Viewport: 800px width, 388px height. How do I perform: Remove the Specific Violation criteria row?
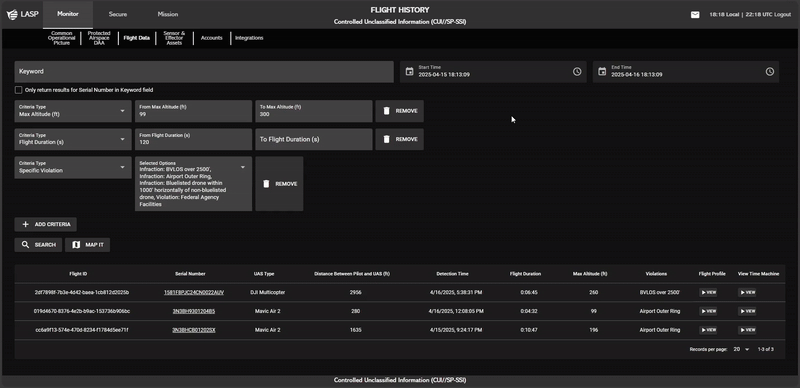pos(279,184)
